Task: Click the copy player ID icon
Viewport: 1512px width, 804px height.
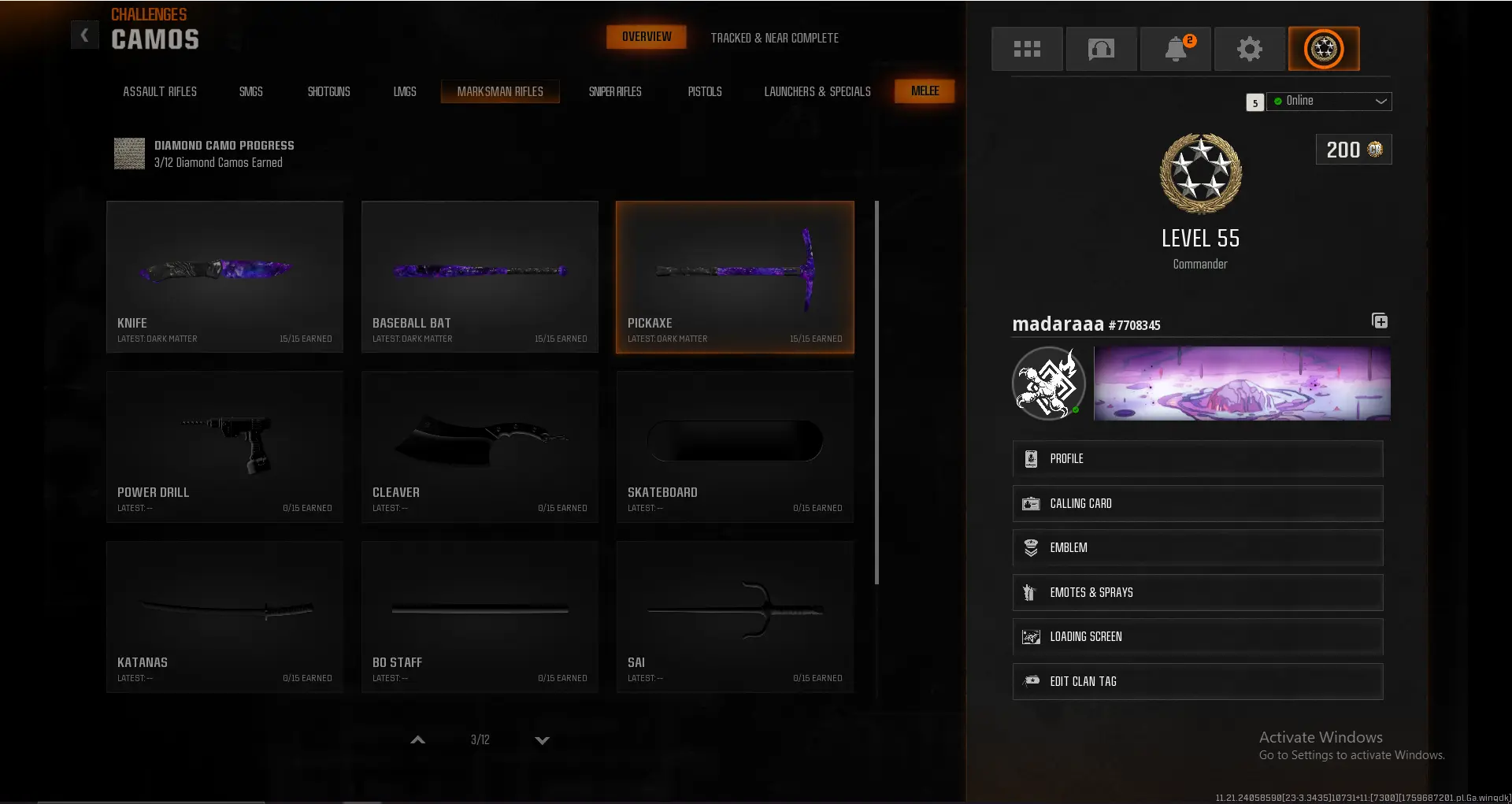Action: (1380, 321)
